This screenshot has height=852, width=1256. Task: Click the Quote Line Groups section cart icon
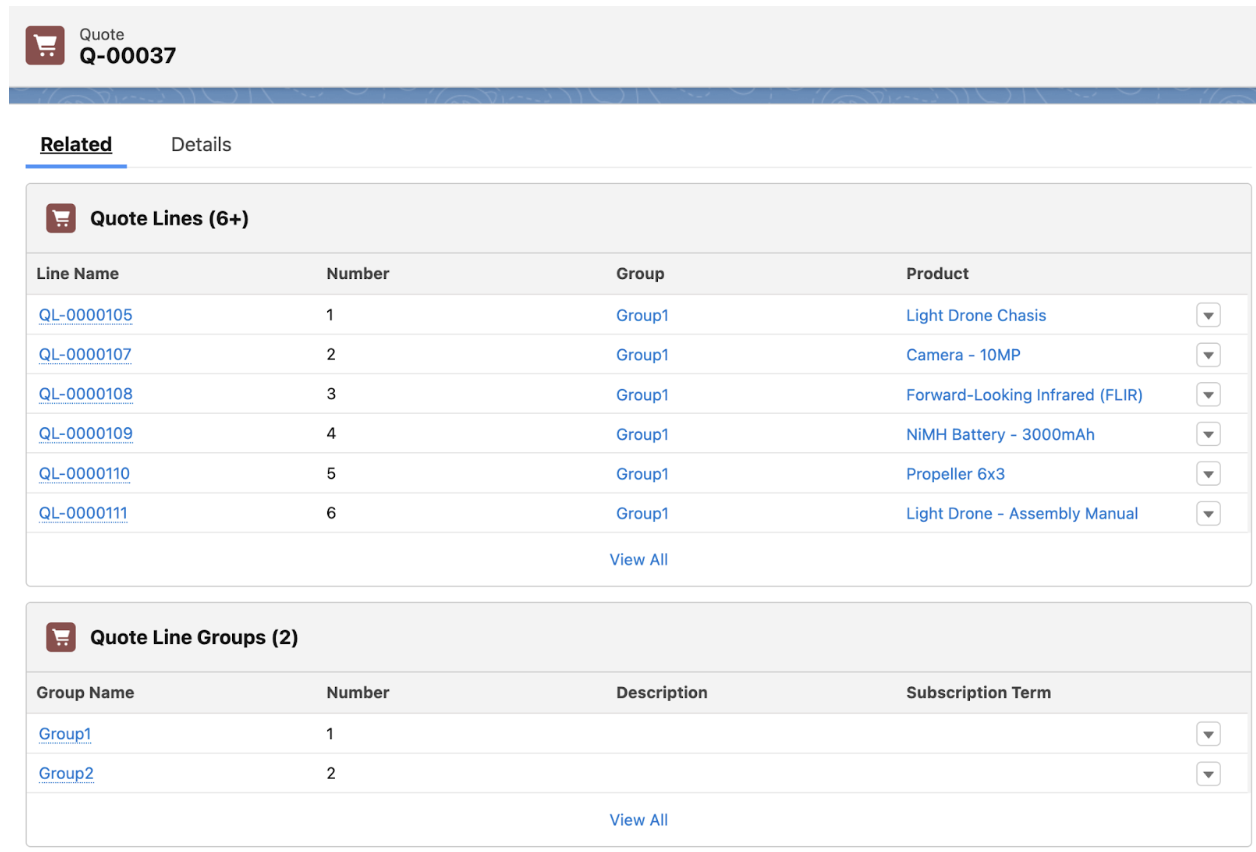click(61, 637)
